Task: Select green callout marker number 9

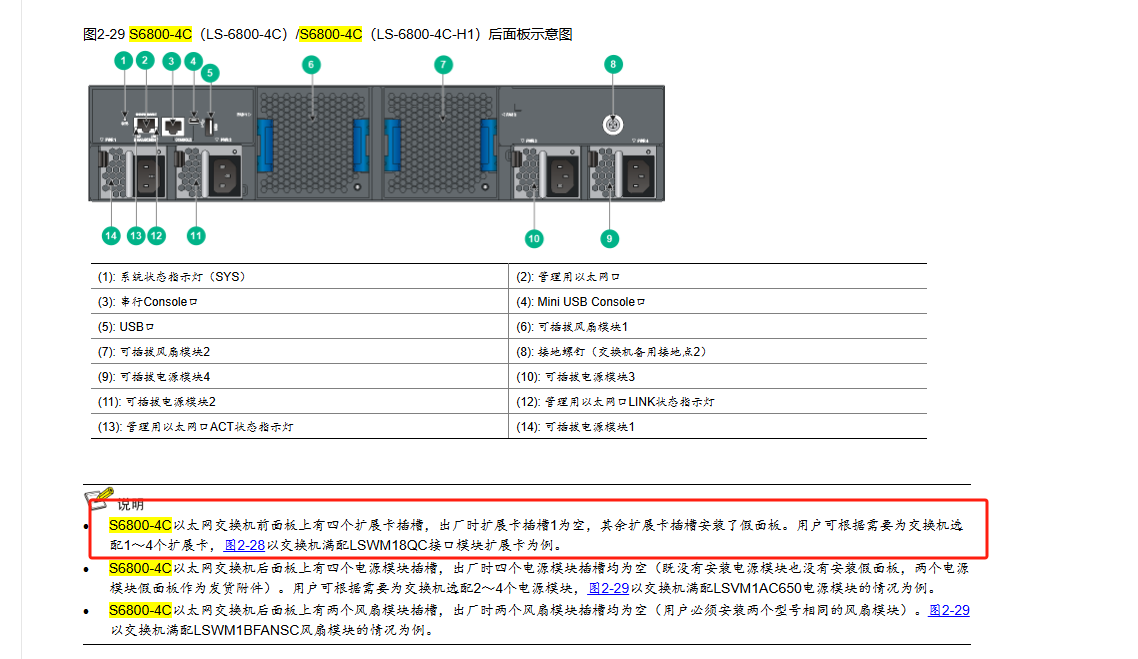Action: point(609,238)
